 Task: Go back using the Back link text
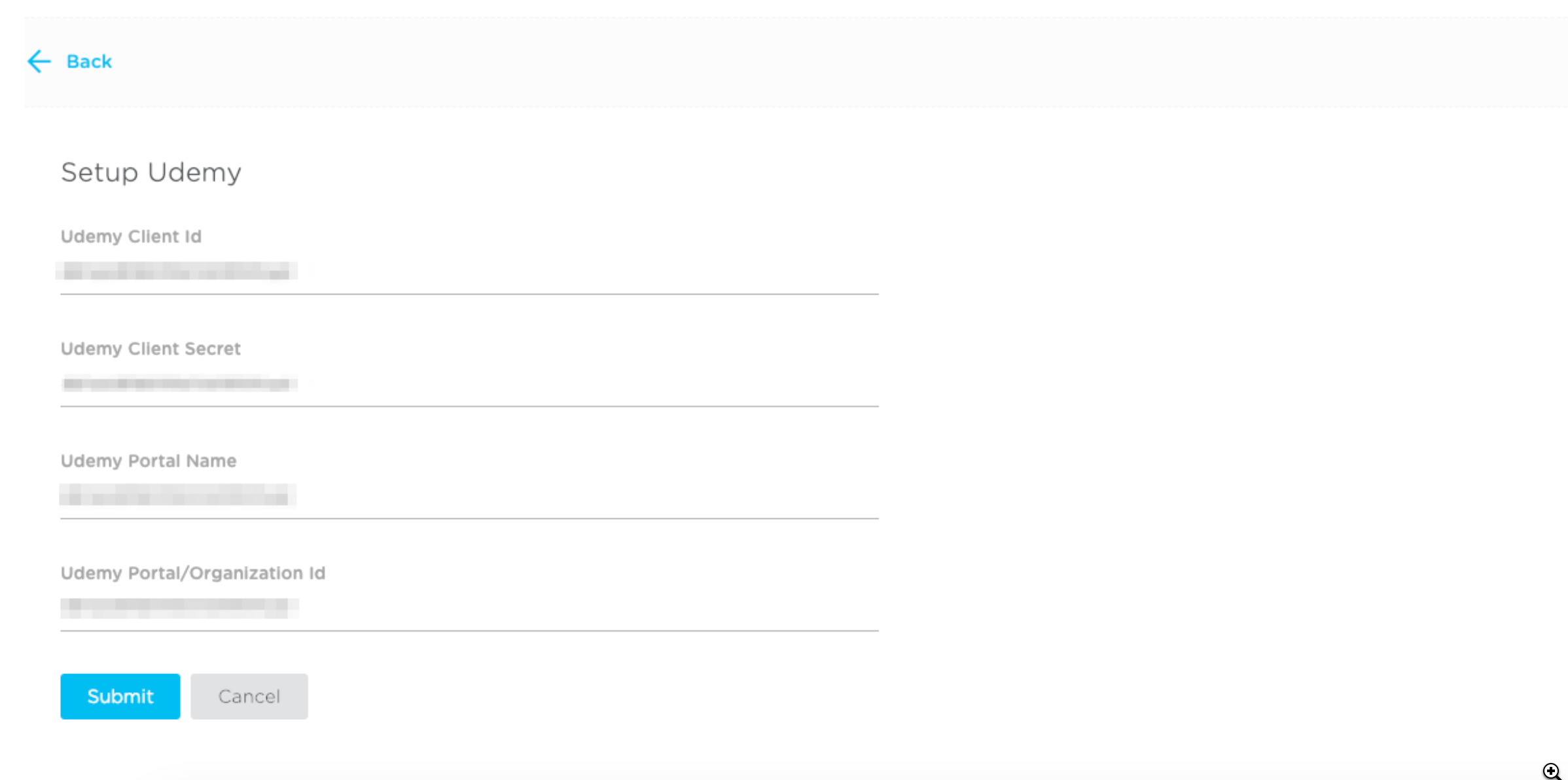pyautogui.click(x=89, y=62)
